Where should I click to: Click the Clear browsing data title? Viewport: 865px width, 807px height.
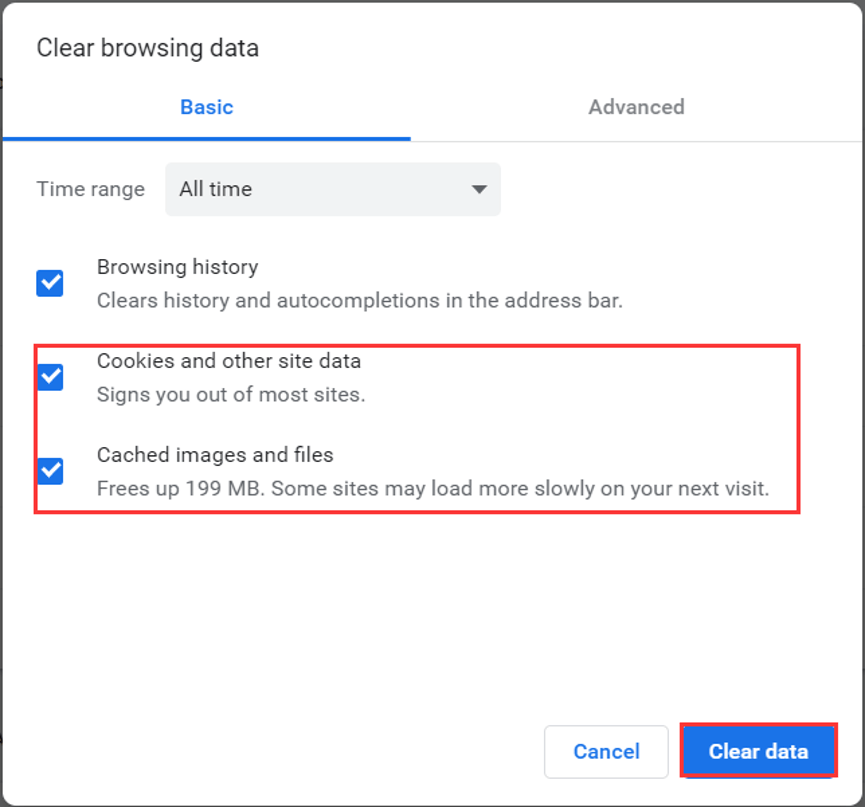tap(147, 48)
